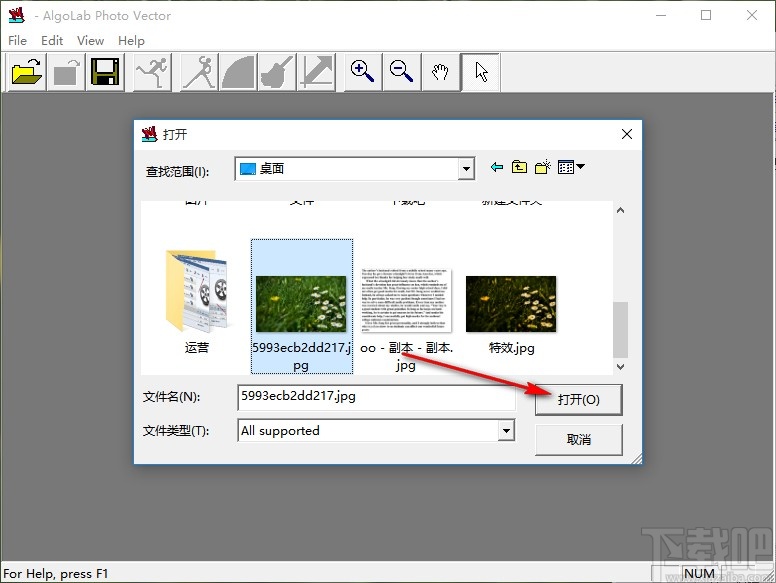
Task: Click the file list scroll up arrow
Action: (620, 210)
